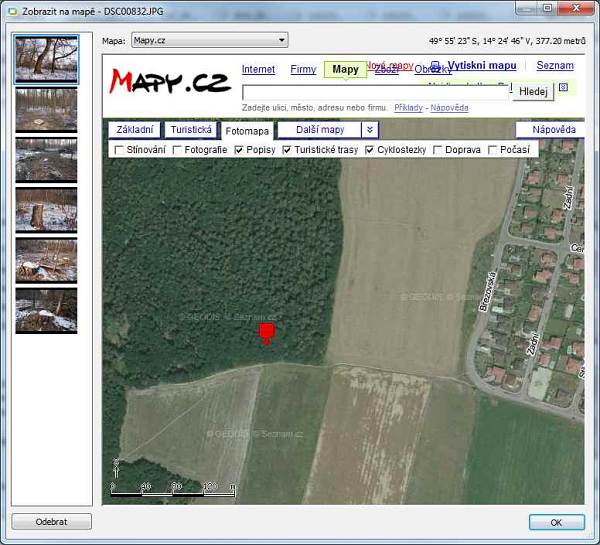Screen dimensions: 600x545
Task: Enable the Stínování checkbox
Action: click(x=120, y=150)
